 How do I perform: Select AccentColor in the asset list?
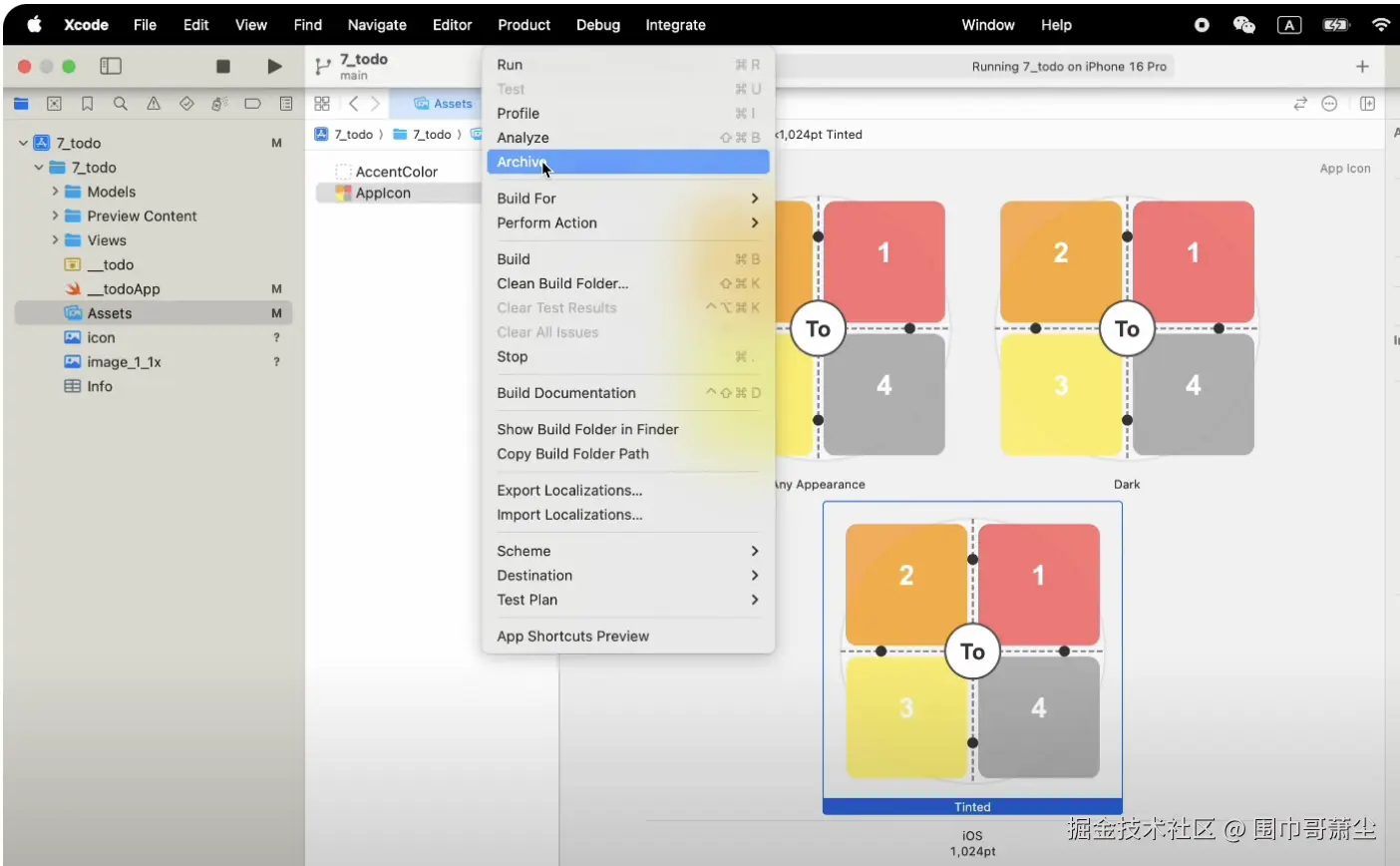click(397, 172)
